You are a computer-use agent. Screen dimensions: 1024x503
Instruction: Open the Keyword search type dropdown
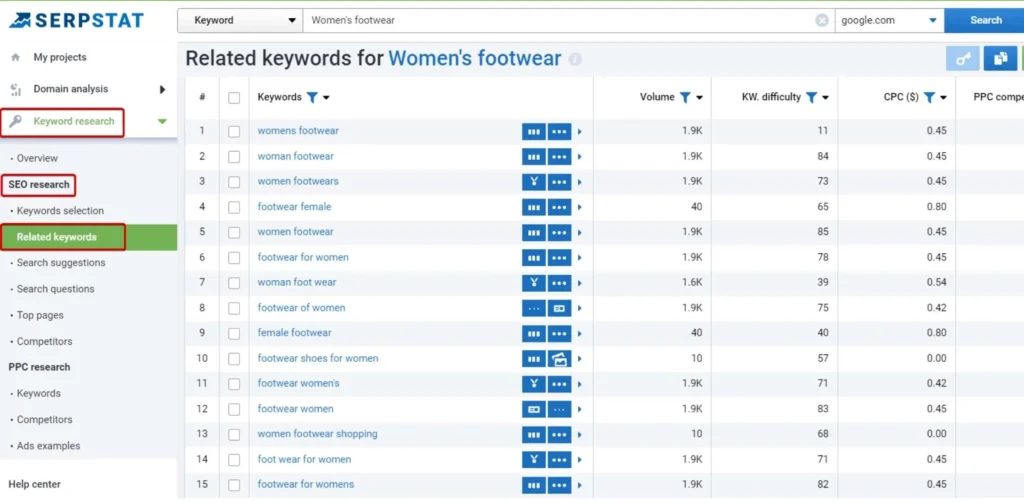[x=240, y=20]
